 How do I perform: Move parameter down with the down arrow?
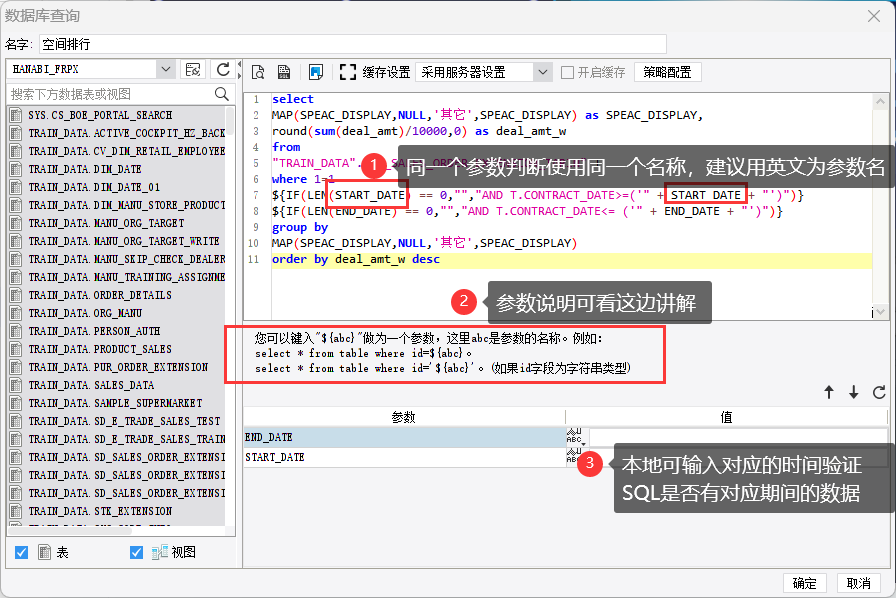click(x=854, y=392)
